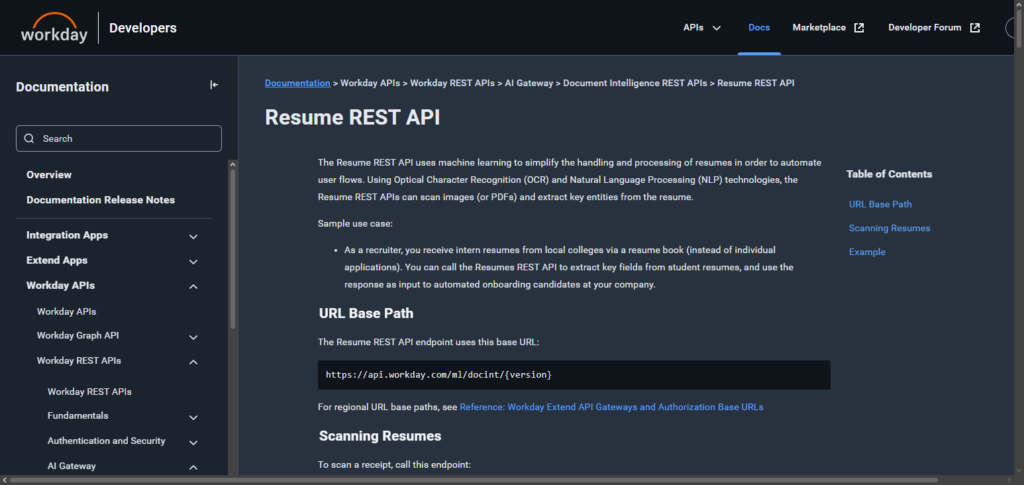Open the Overview sidebar item
The image size is (1024, 485).
coord(49,175)
